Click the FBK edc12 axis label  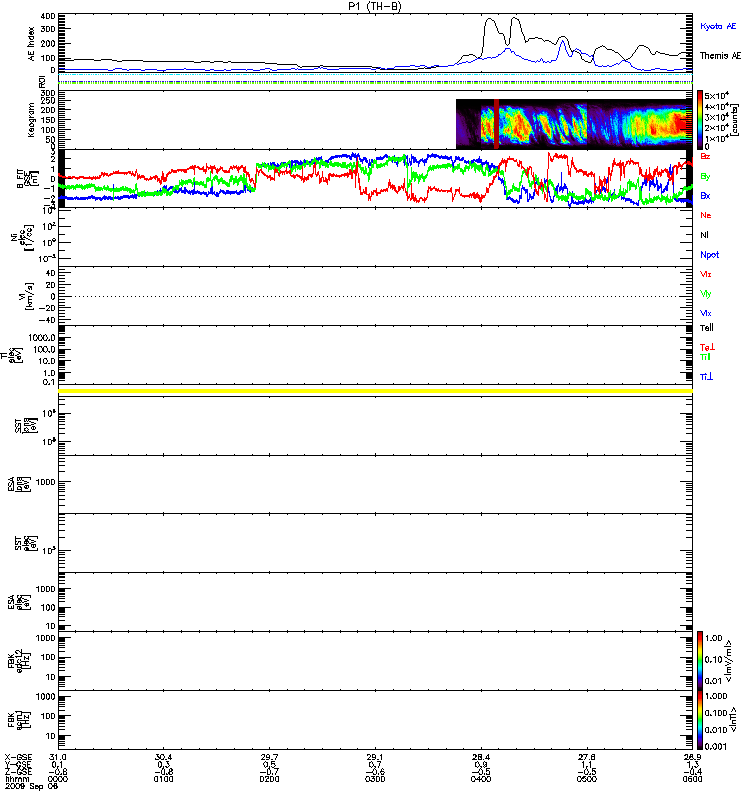19,661
